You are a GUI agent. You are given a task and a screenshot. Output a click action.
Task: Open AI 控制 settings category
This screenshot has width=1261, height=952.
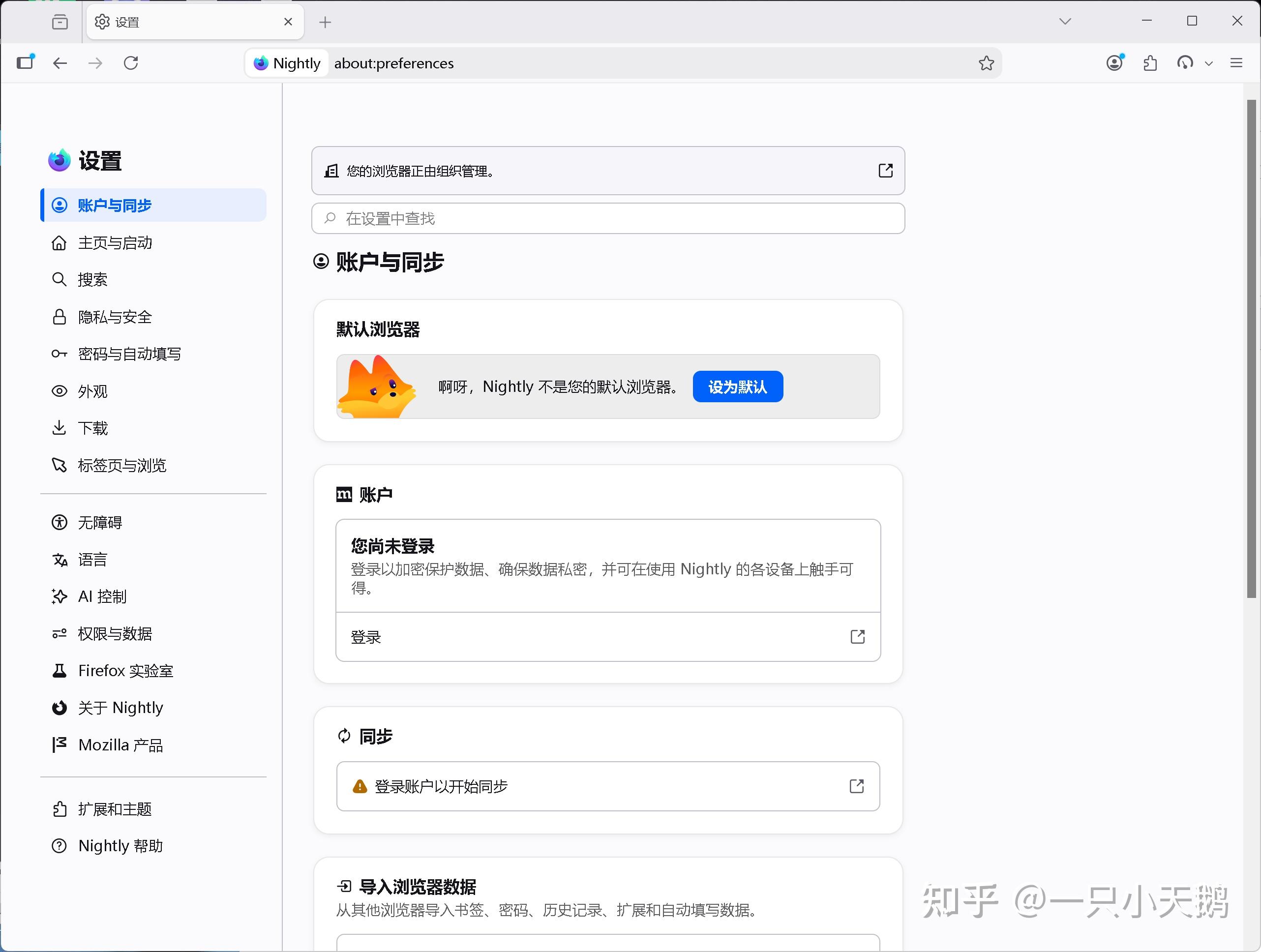(153, 596)
